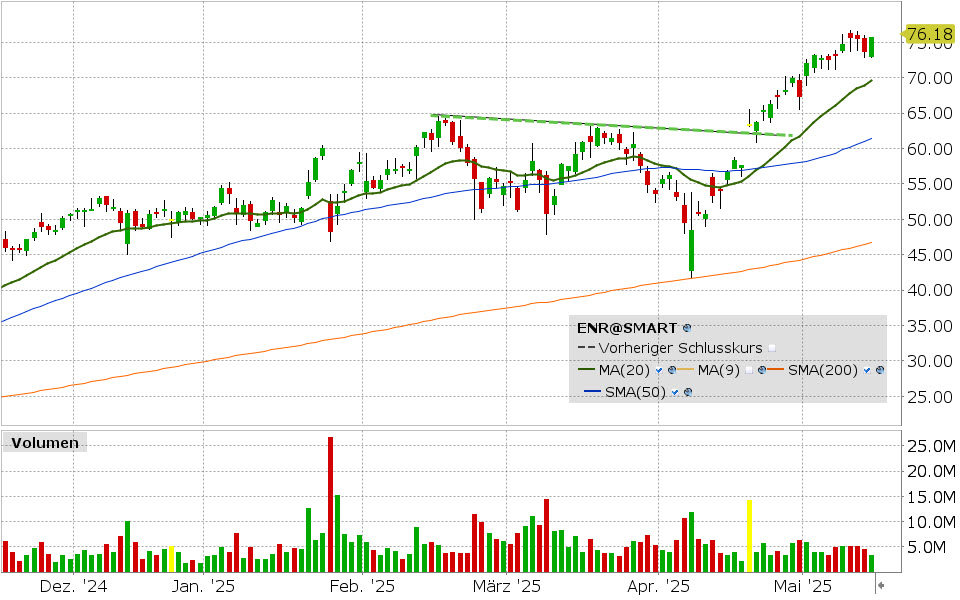
Task: Uncheck the SMA(200) visibility checkbox
Action: (x=867, y=370)
